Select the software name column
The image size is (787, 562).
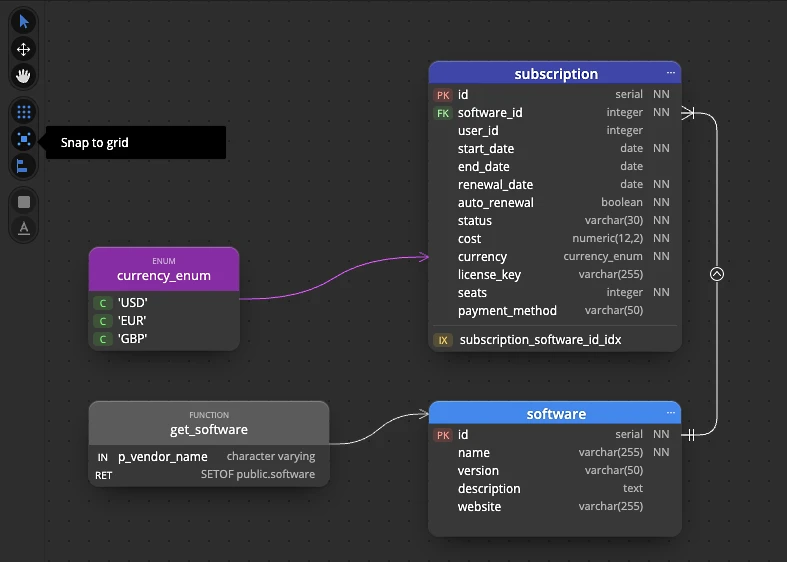[x=555, y=453]
